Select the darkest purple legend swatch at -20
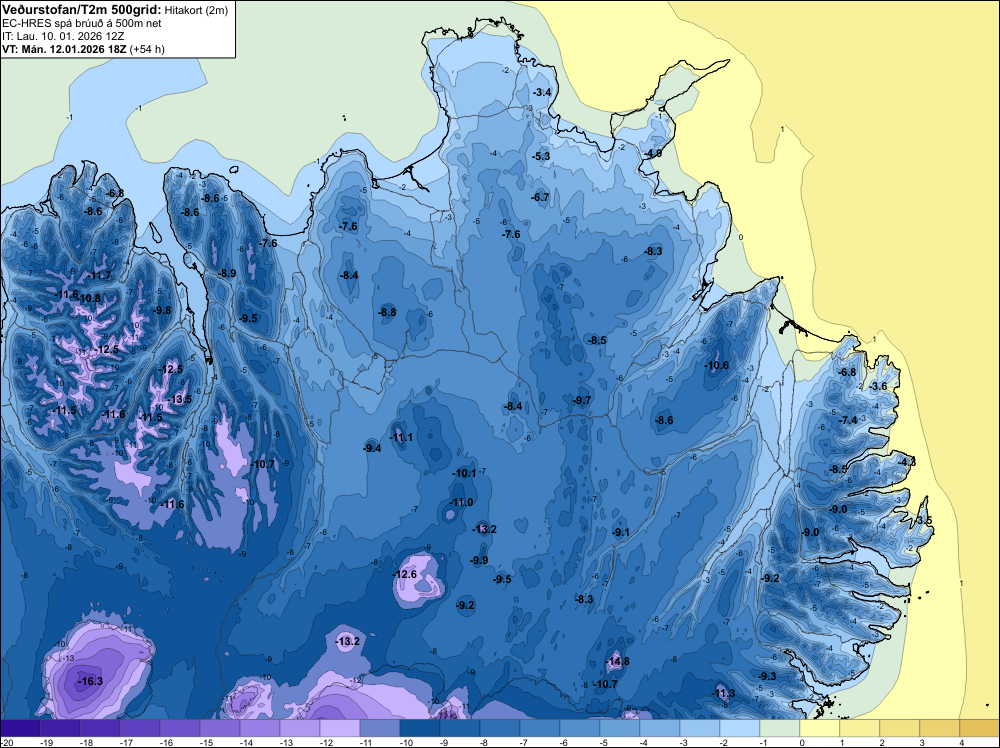 (20, 728)
